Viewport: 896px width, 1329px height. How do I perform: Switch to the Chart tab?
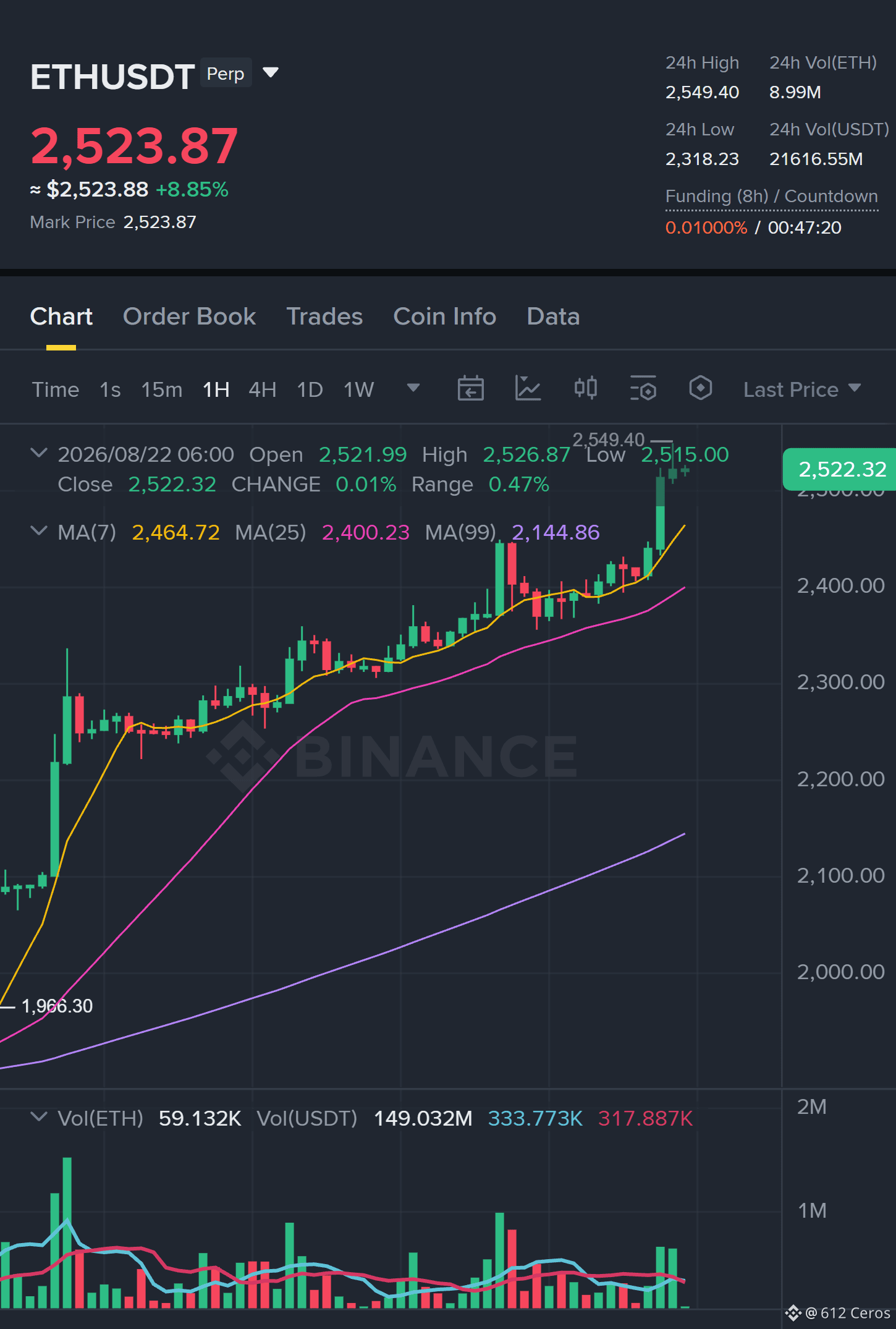pos(61,316)
